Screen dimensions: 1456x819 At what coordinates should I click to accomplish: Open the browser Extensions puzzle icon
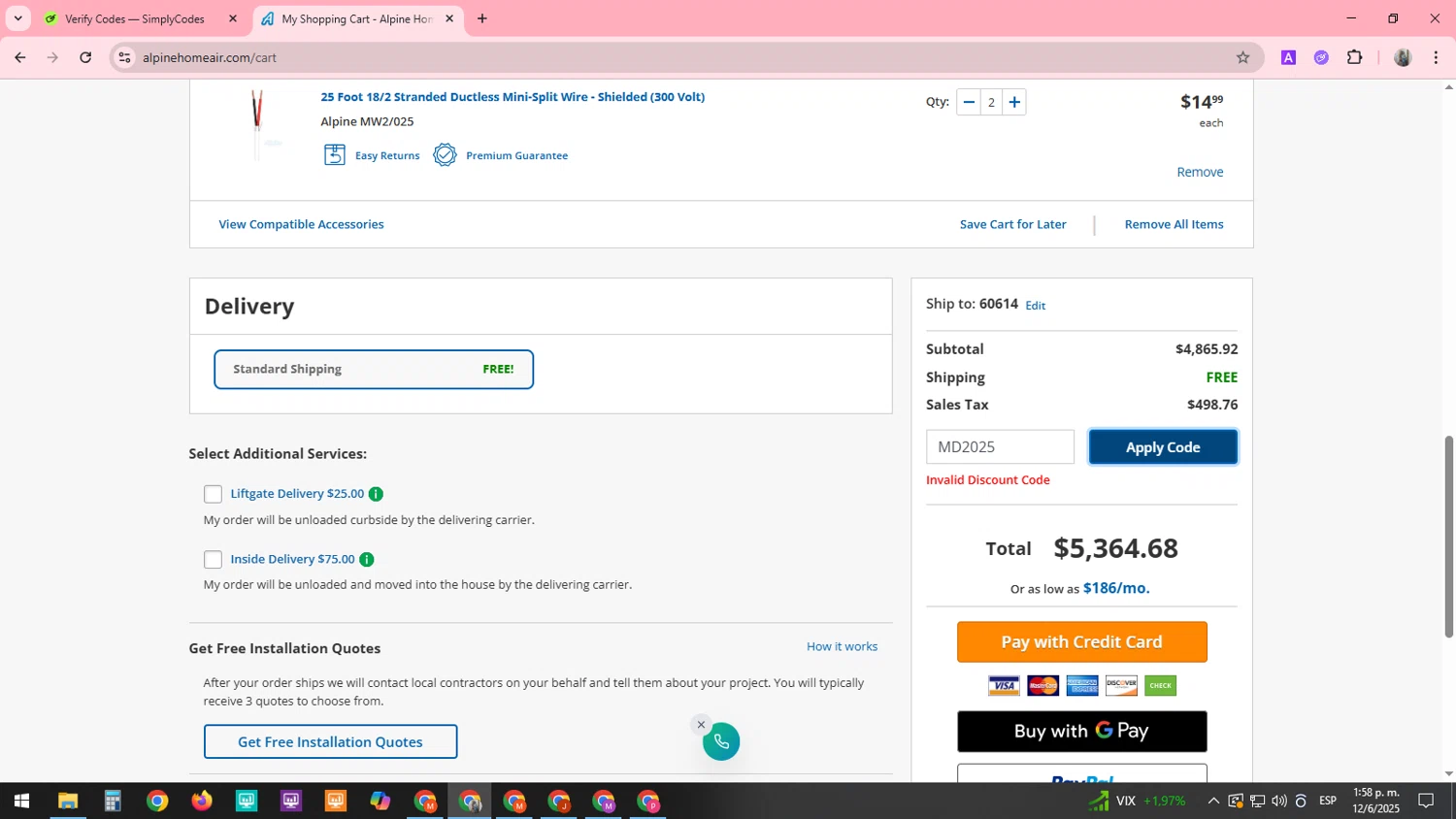[x=1355, y=57]
